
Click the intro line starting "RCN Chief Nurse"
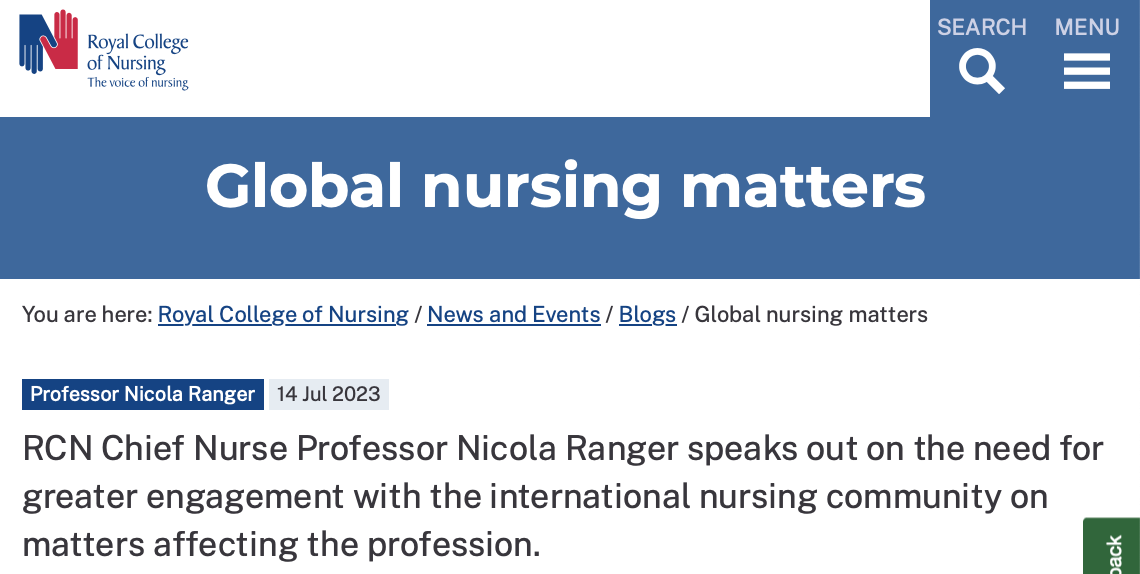tap(562, 449)
